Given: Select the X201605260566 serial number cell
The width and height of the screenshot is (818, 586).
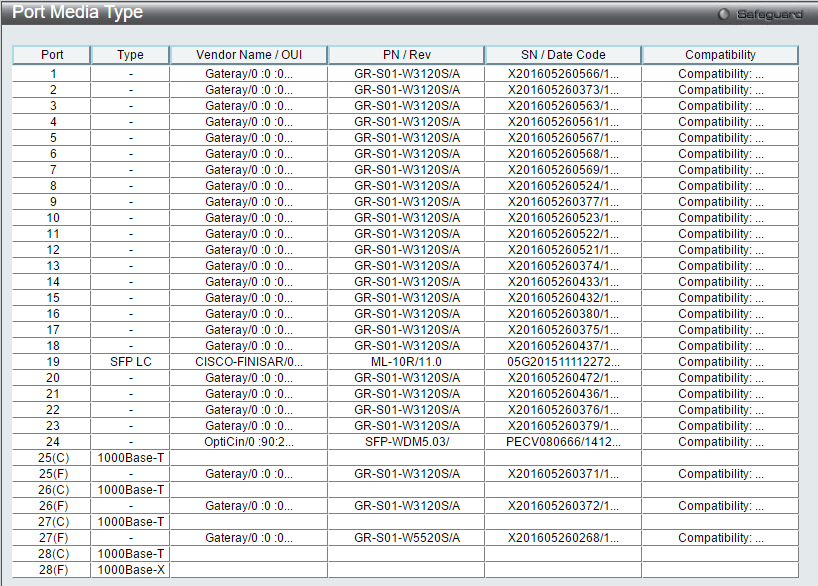Looking at the screenshot, I should [563, 74].
